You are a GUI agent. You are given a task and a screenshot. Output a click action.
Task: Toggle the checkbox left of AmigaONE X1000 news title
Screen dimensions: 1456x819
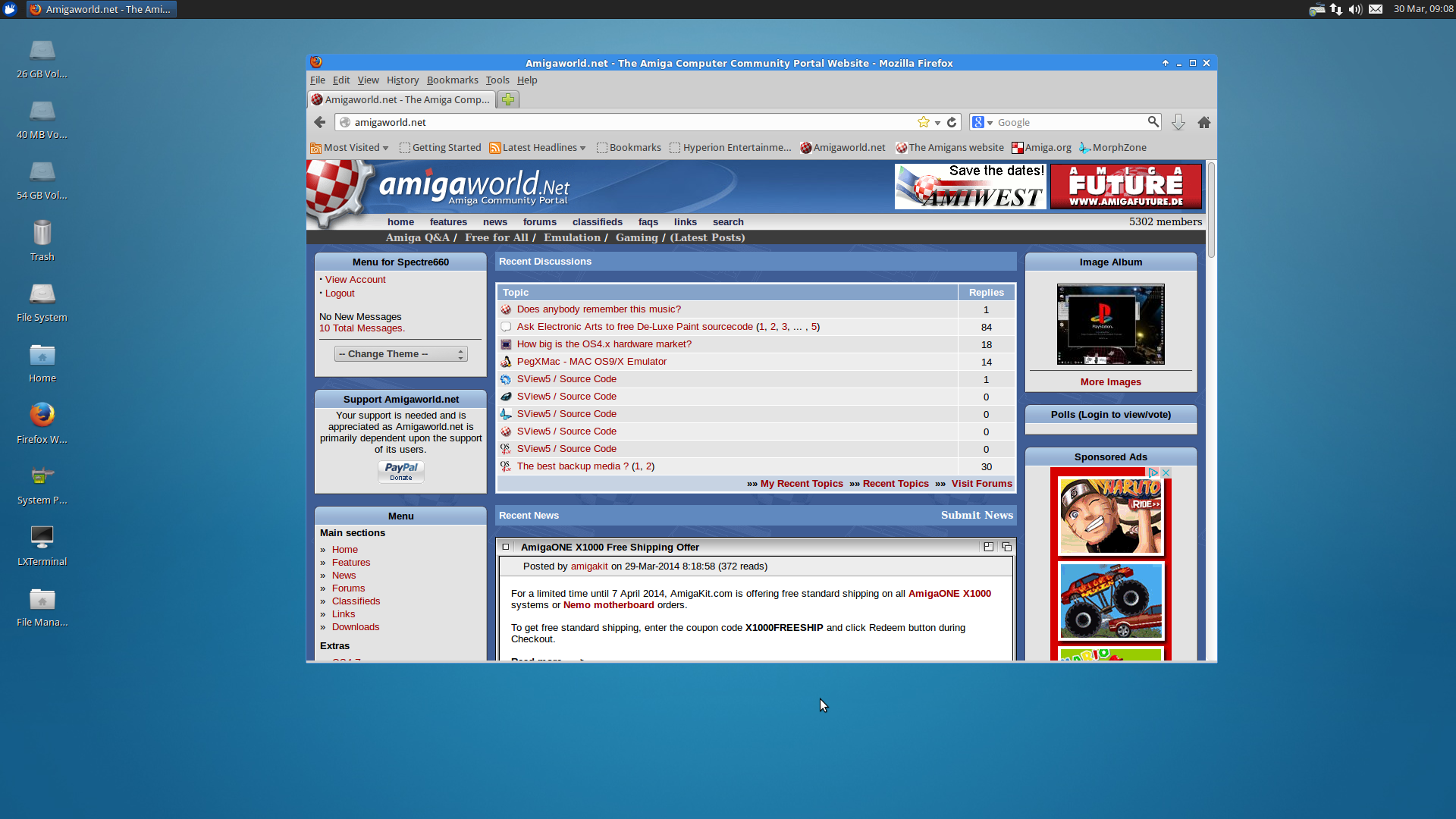(506, 547)
